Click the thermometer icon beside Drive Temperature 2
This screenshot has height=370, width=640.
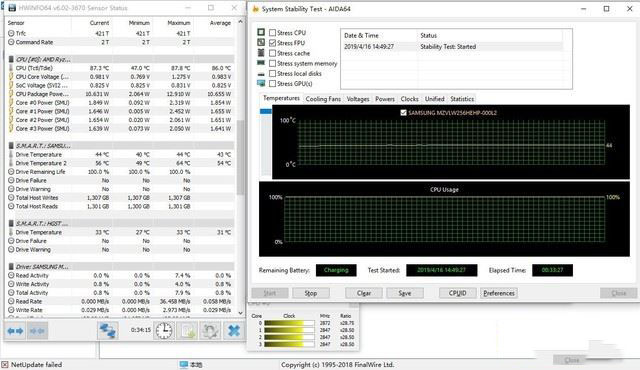[x=11, y=163]
